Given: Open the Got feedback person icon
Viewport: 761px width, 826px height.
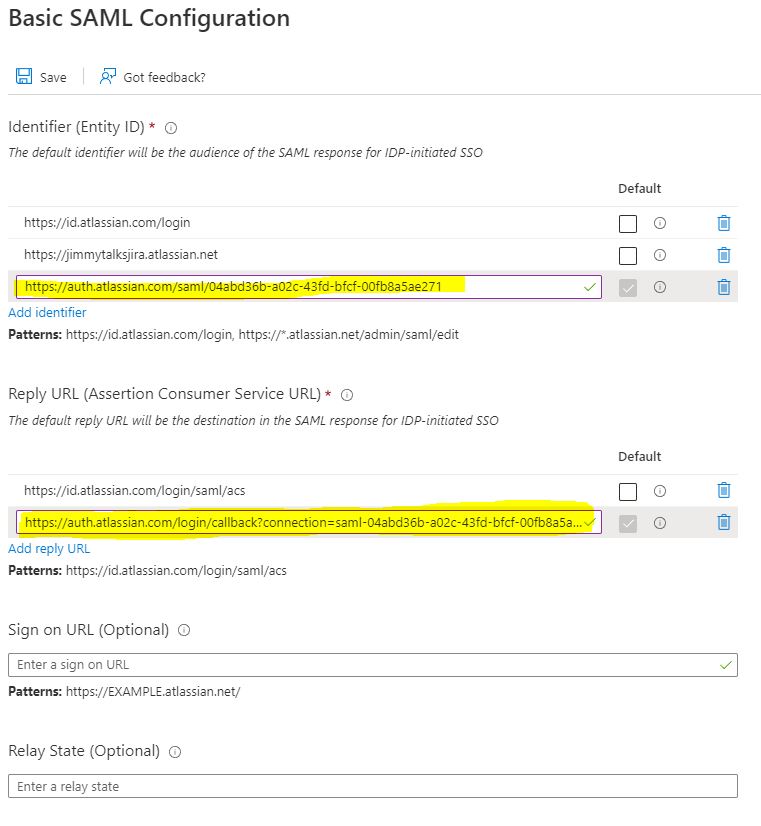Looking at the screenshot, I should 107,76.
